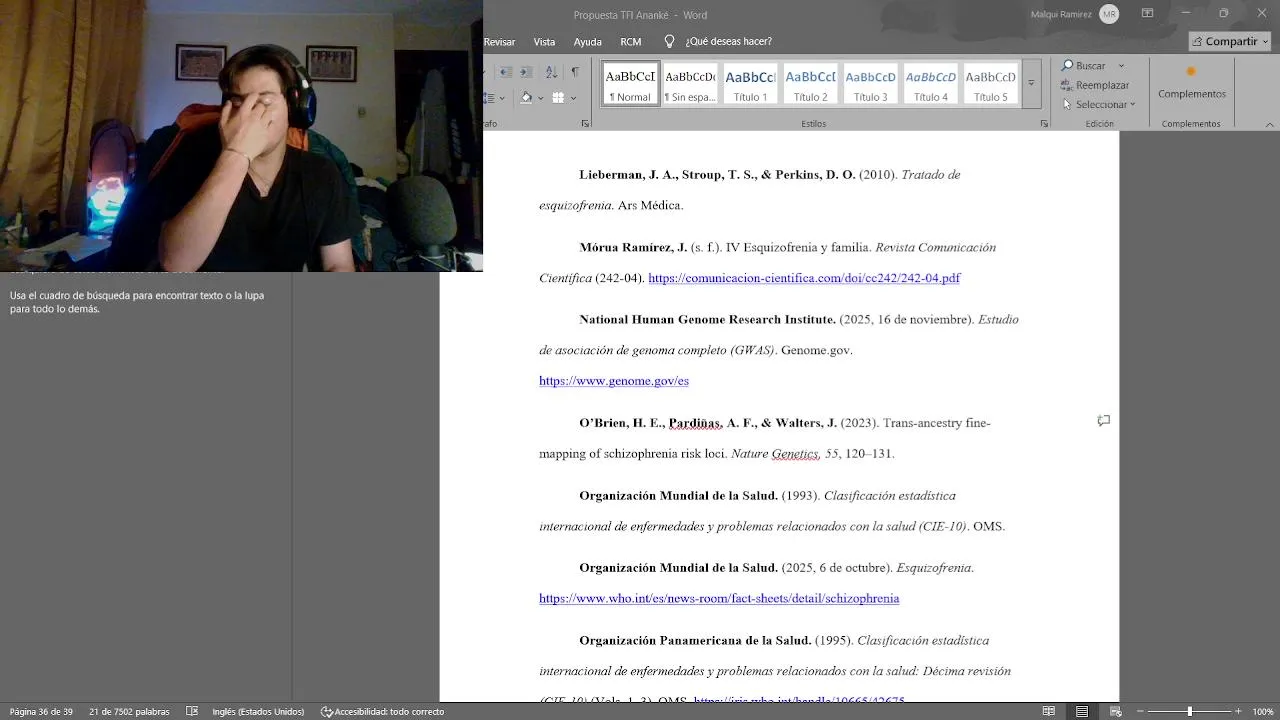Open comunicacion-cientifica.com PDF link
Screen dimensions: 1280x720
[x=804, y=278]
